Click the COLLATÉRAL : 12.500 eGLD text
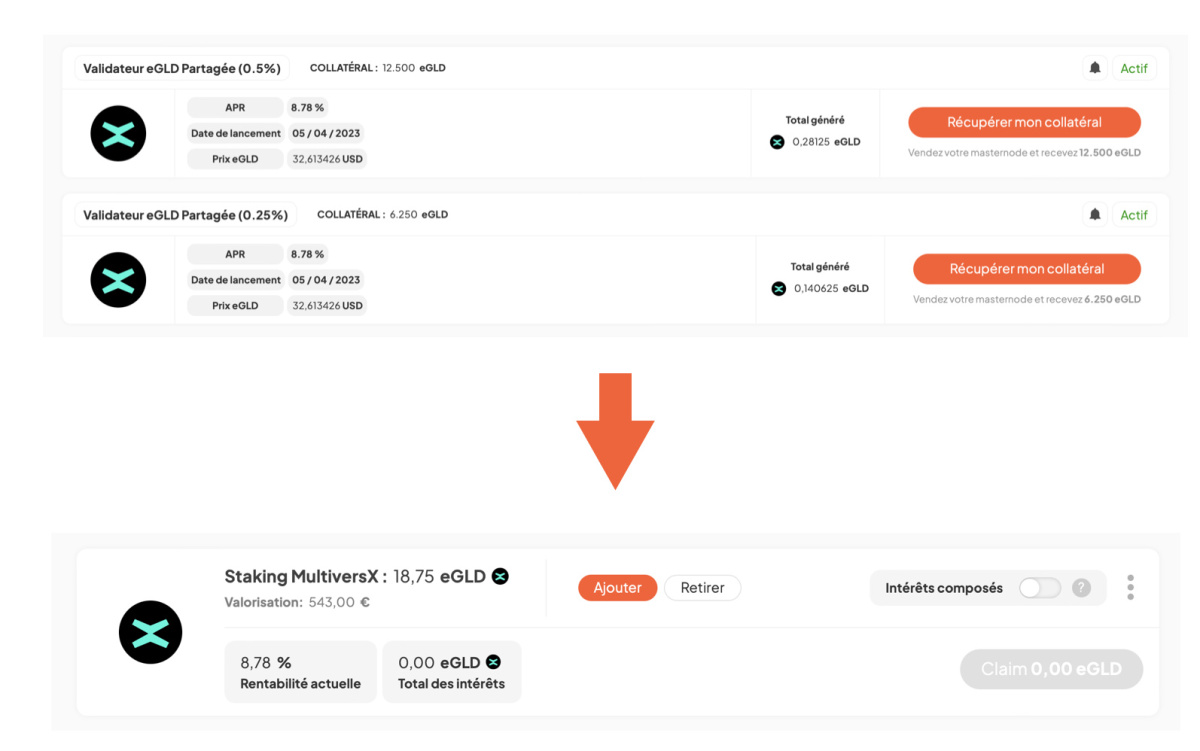The image size is (1200, 751). (x=378, y=68)
